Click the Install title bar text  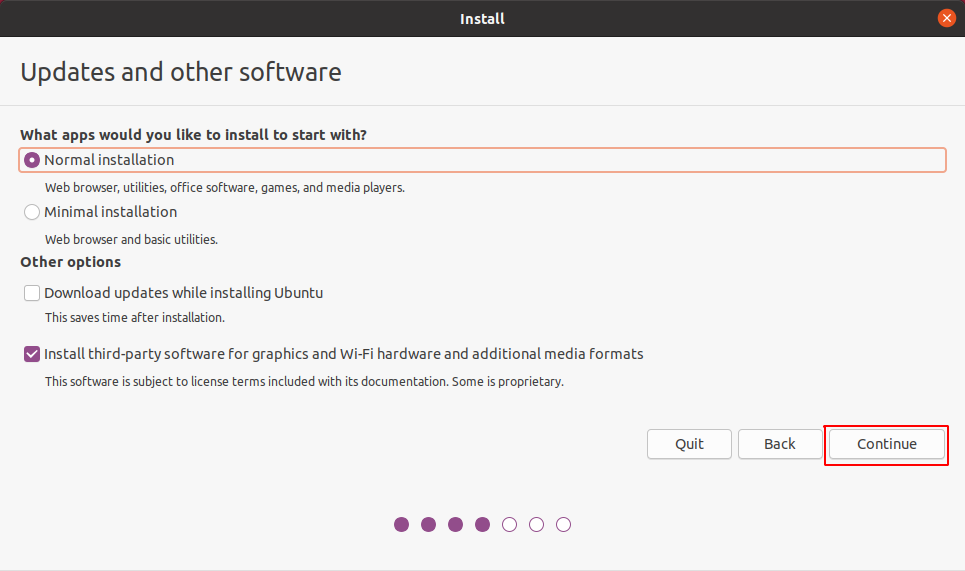[482, 18]
